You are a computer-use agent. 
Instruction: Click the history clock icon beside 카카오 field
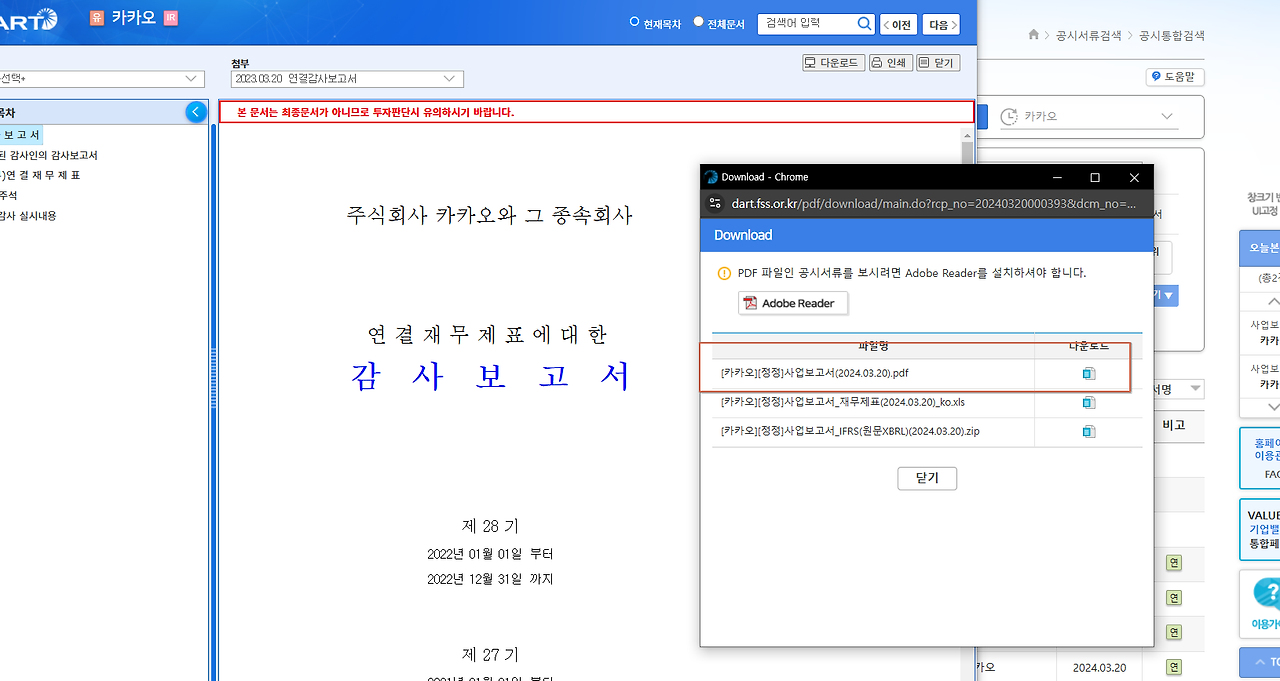click(1008, 116)
